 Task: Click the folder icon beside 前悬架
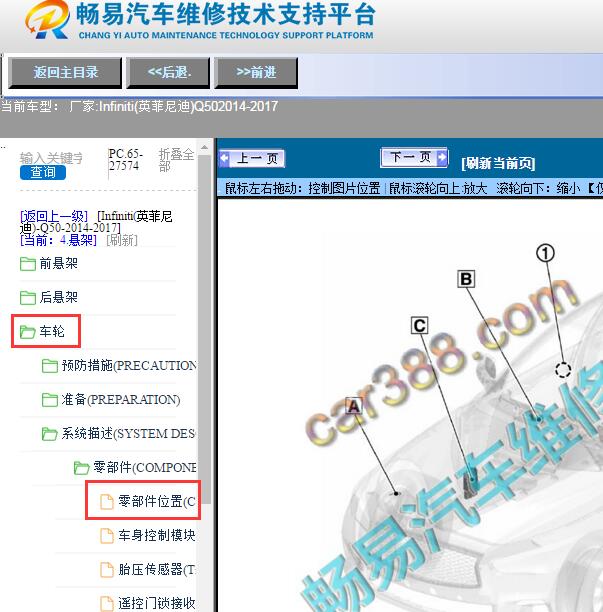[x=28, y=264]
